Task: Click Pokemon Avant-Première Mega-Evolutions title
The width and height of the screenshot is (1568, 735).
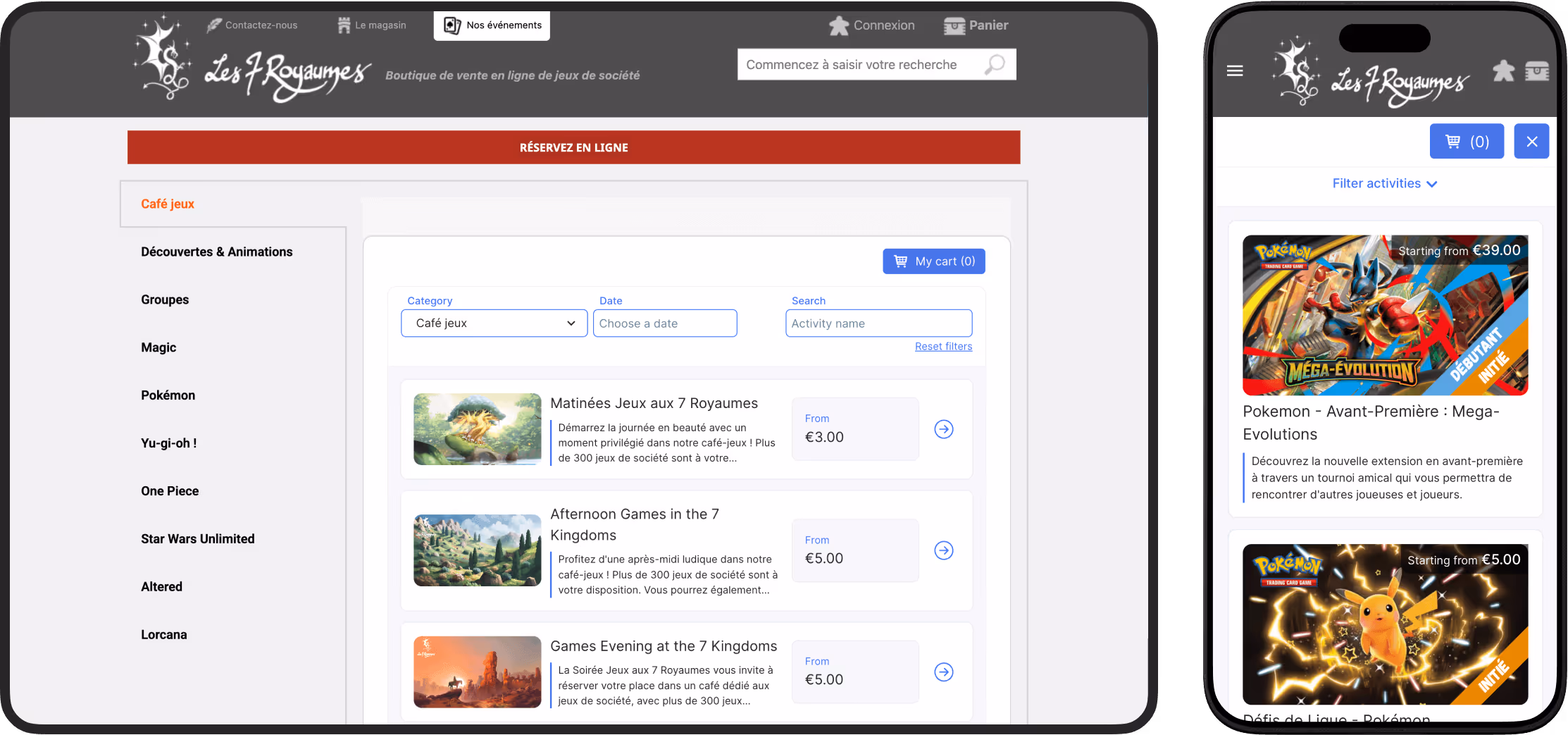Action: click(1371, 423)
